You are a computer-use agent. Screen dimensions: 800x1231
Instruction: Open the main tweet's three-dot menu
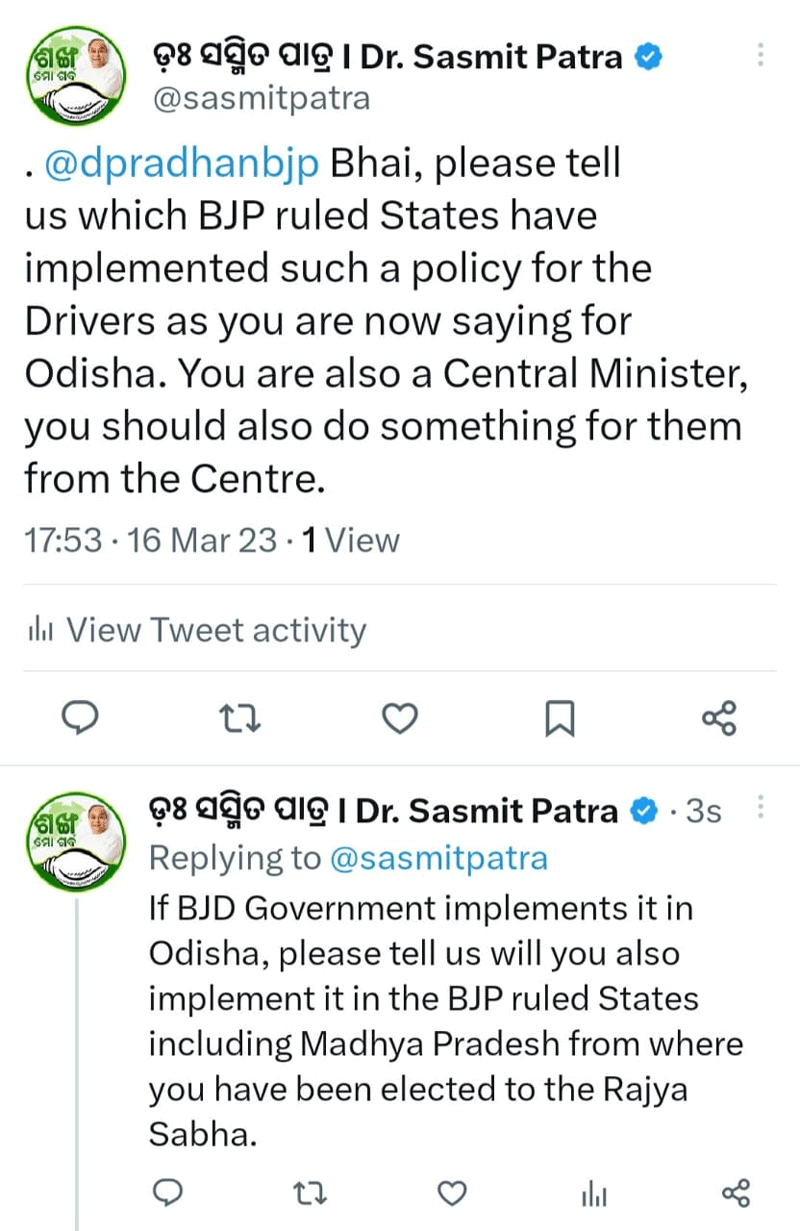tap(761, 55)
